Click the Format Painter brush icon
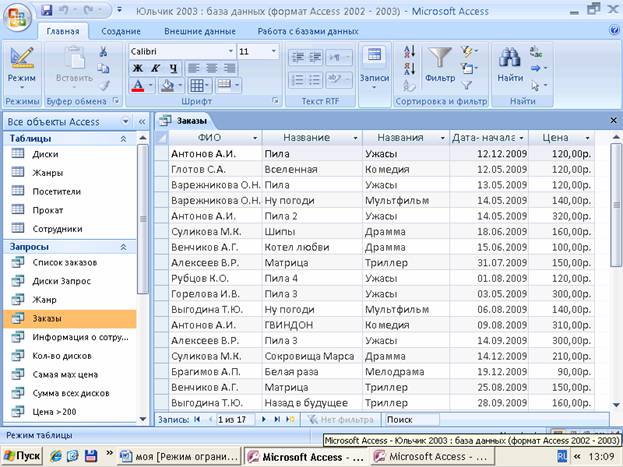 point(104,85)
